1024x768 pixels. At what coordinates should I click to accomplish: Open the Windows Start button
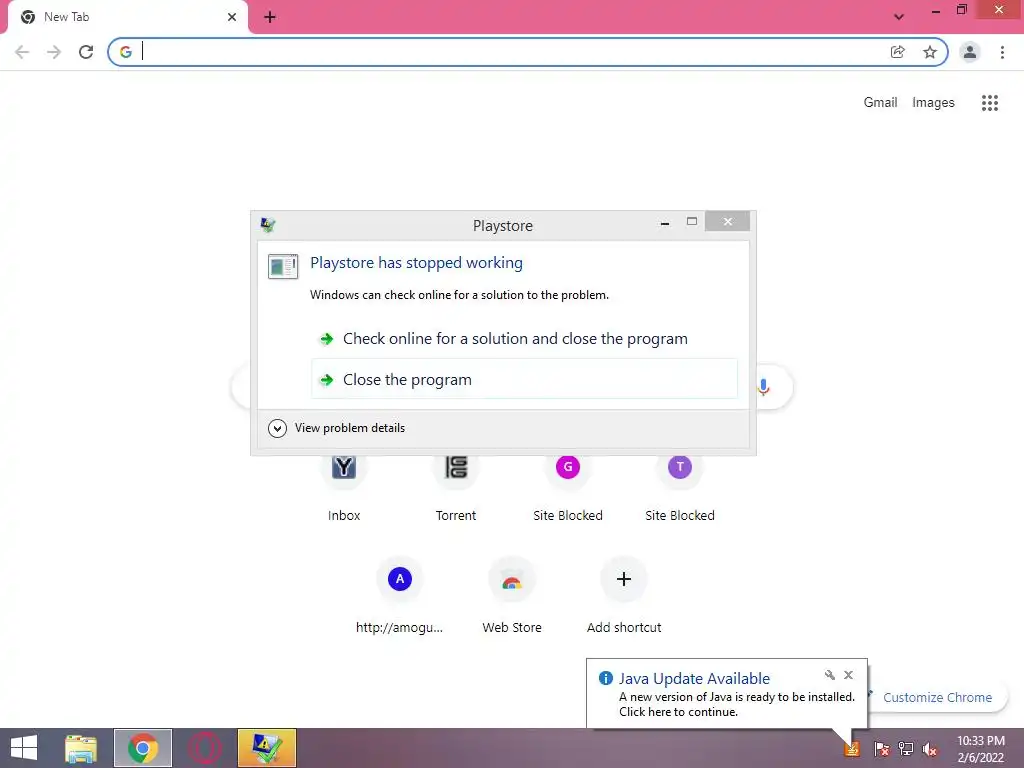point(24,748)
